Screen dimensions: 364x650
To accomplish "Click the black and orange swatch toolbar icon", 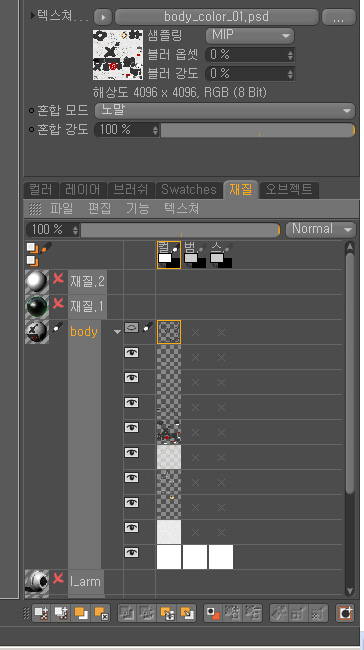I will click(214, 613).
